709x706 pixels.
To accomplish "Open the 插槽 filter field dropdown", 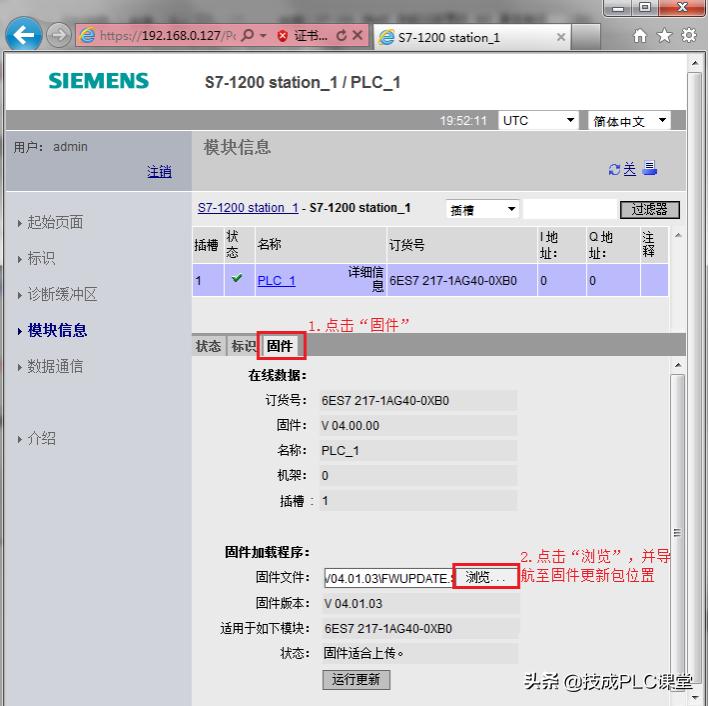I will [x=482, y=209].
